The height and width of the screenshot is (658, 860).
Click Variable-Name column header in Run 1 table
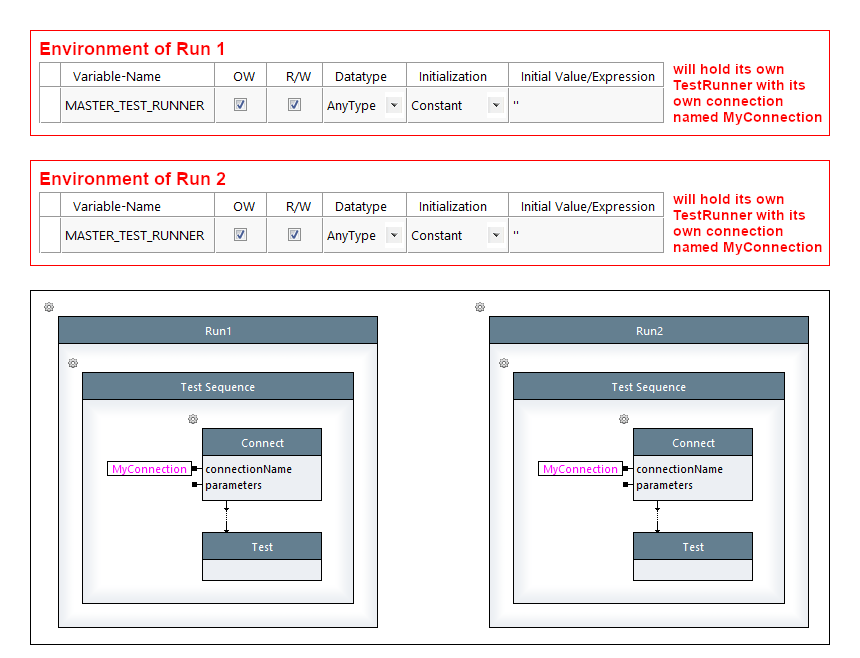point(117,76)
